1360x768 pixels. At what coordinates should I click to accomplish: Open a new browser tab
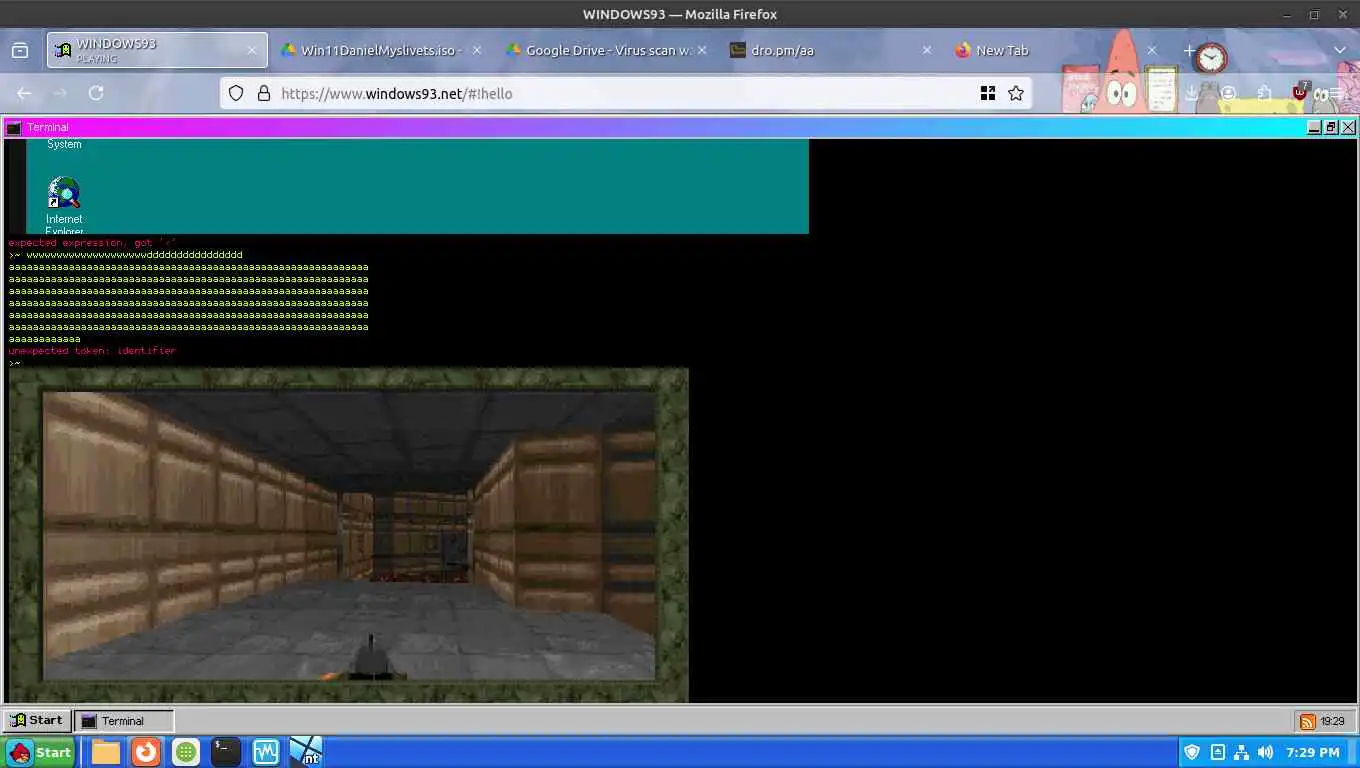click(x=1189, y=50)
